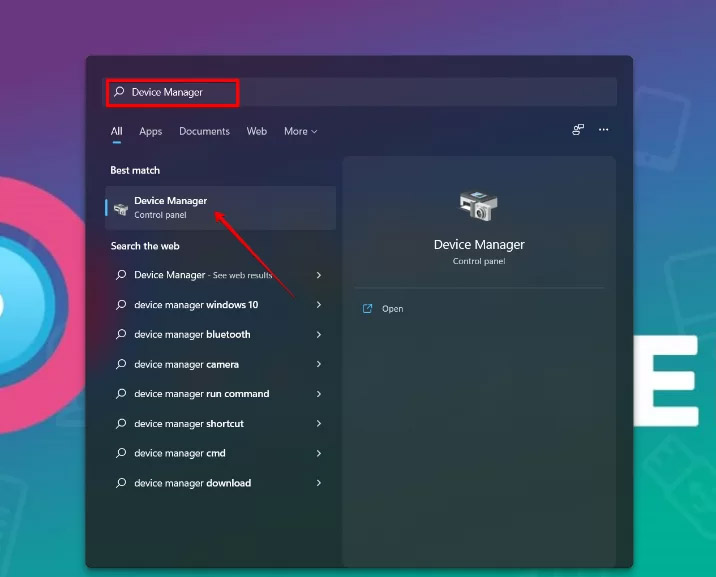Switch to the Documents tab
Image resolution: width=716 pixels, height=577 pixels.
point(204,131)
